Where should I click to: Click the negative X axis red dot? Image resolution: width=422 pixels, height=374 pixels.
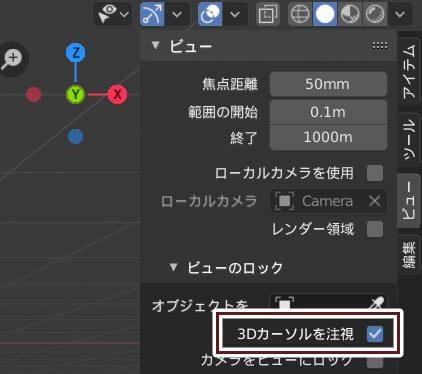(34, 95)
